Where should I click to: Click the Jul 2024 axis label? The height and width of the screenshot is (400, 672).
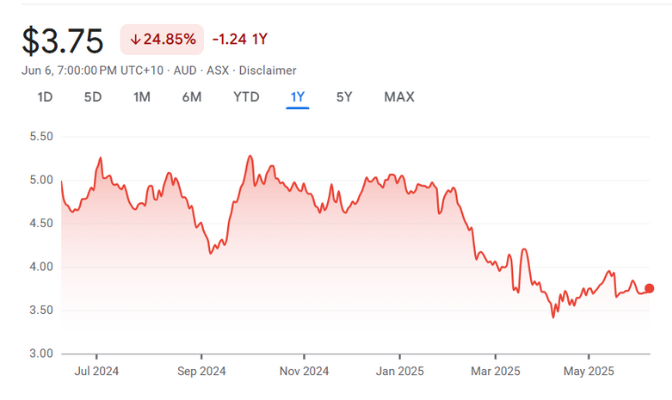pos(97,372)
